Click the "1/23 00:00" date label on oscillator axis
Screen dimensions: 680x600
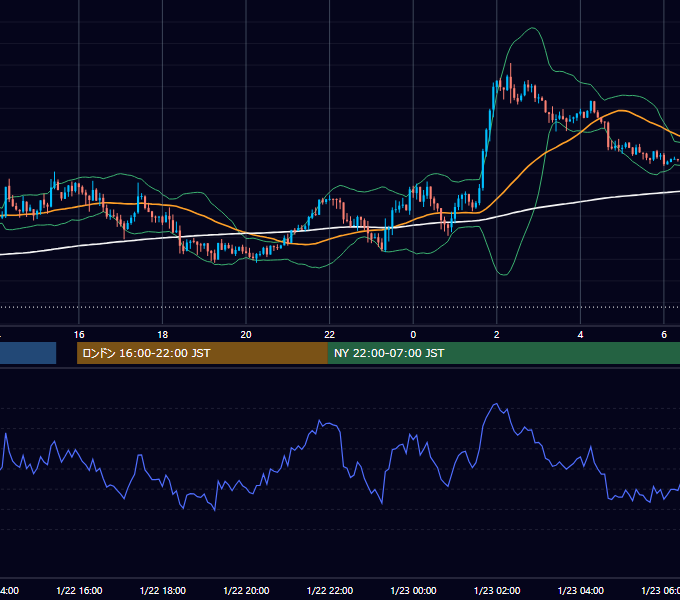(x=413, y=590)
